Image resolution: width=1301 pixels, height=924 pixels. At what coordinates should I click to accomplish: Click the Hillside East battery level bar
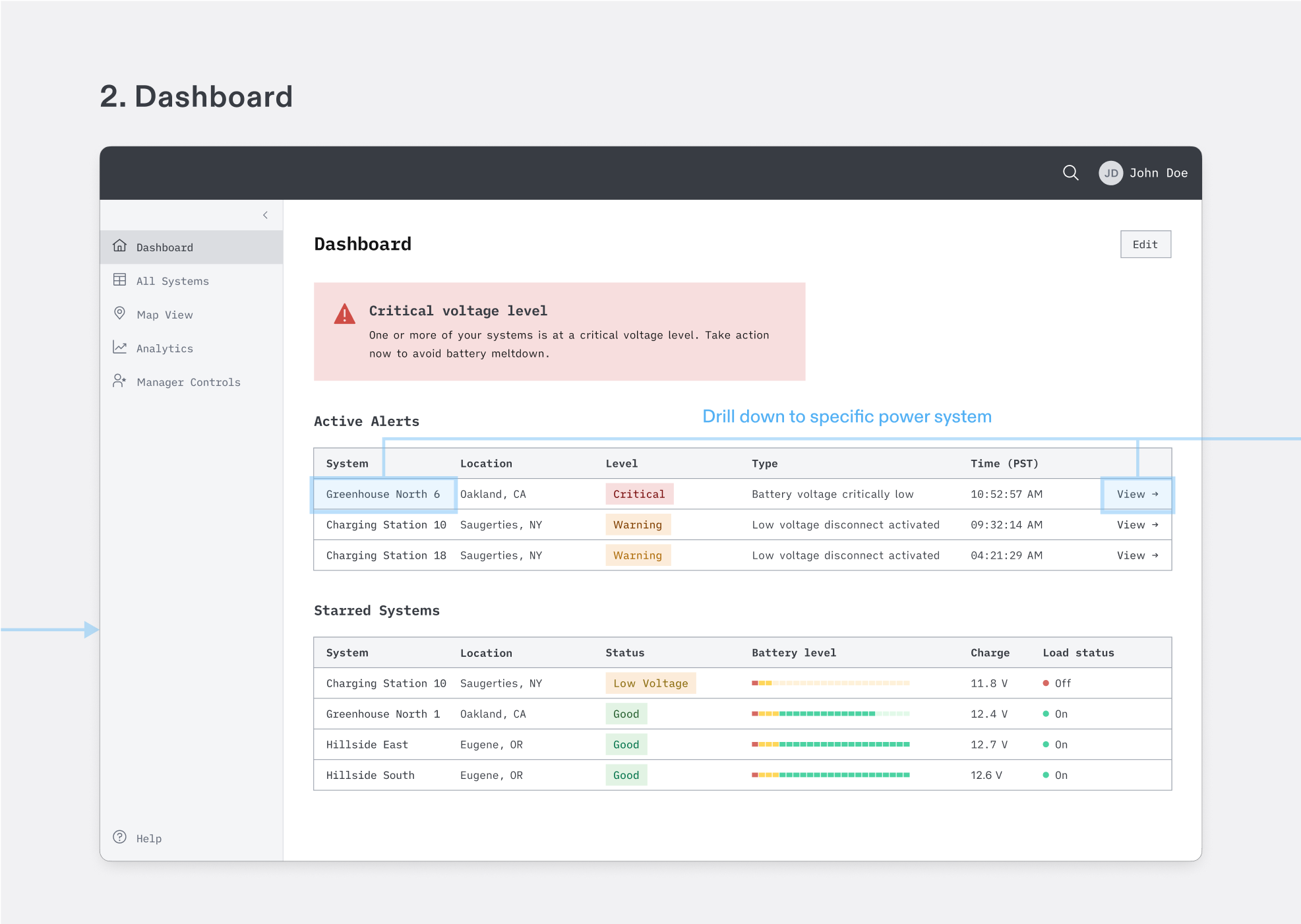click(830, 745)
